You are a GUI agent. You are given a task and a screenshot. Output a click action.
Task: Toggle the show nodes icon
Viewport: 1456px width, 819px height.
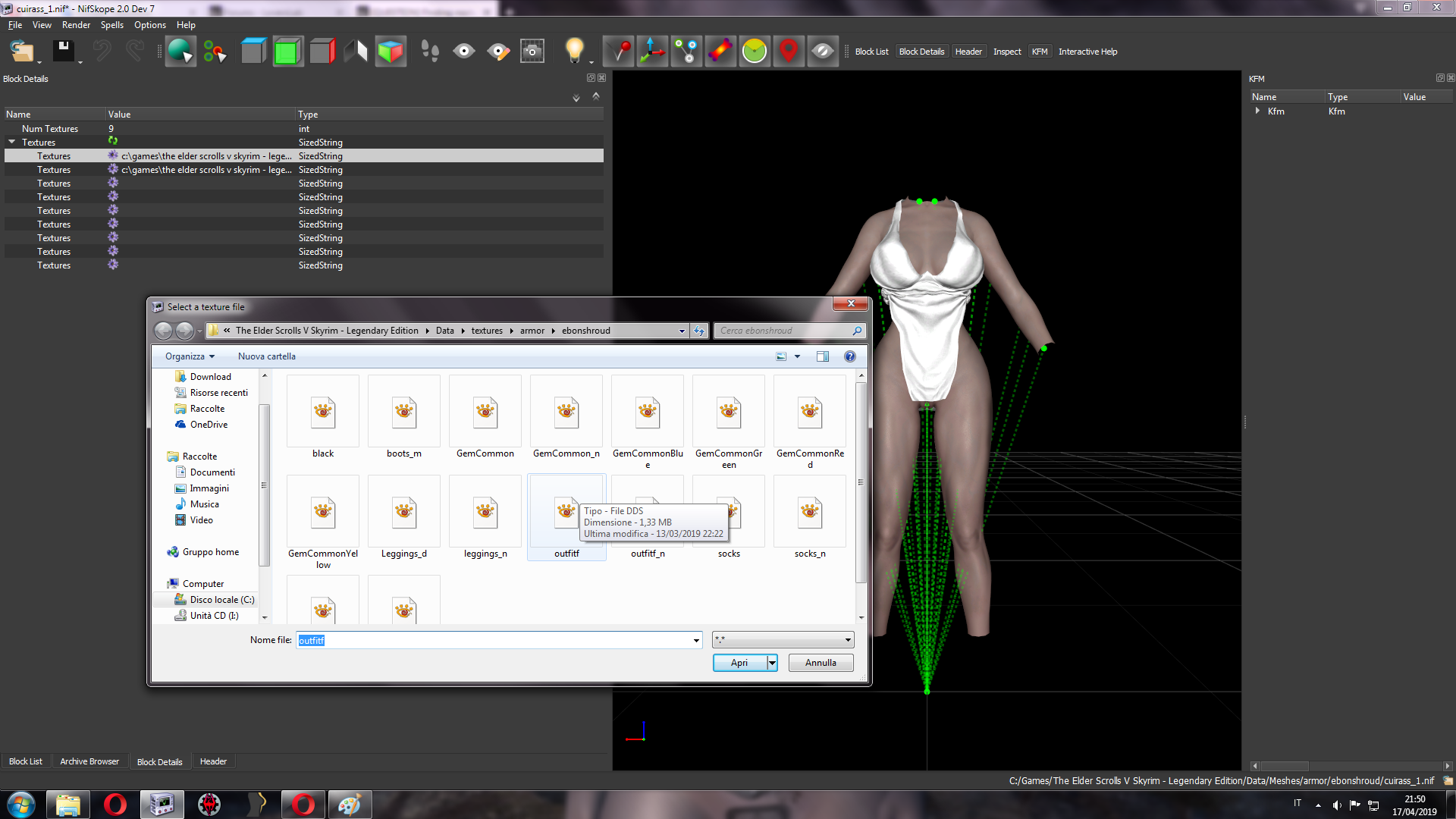click(686, 52)
